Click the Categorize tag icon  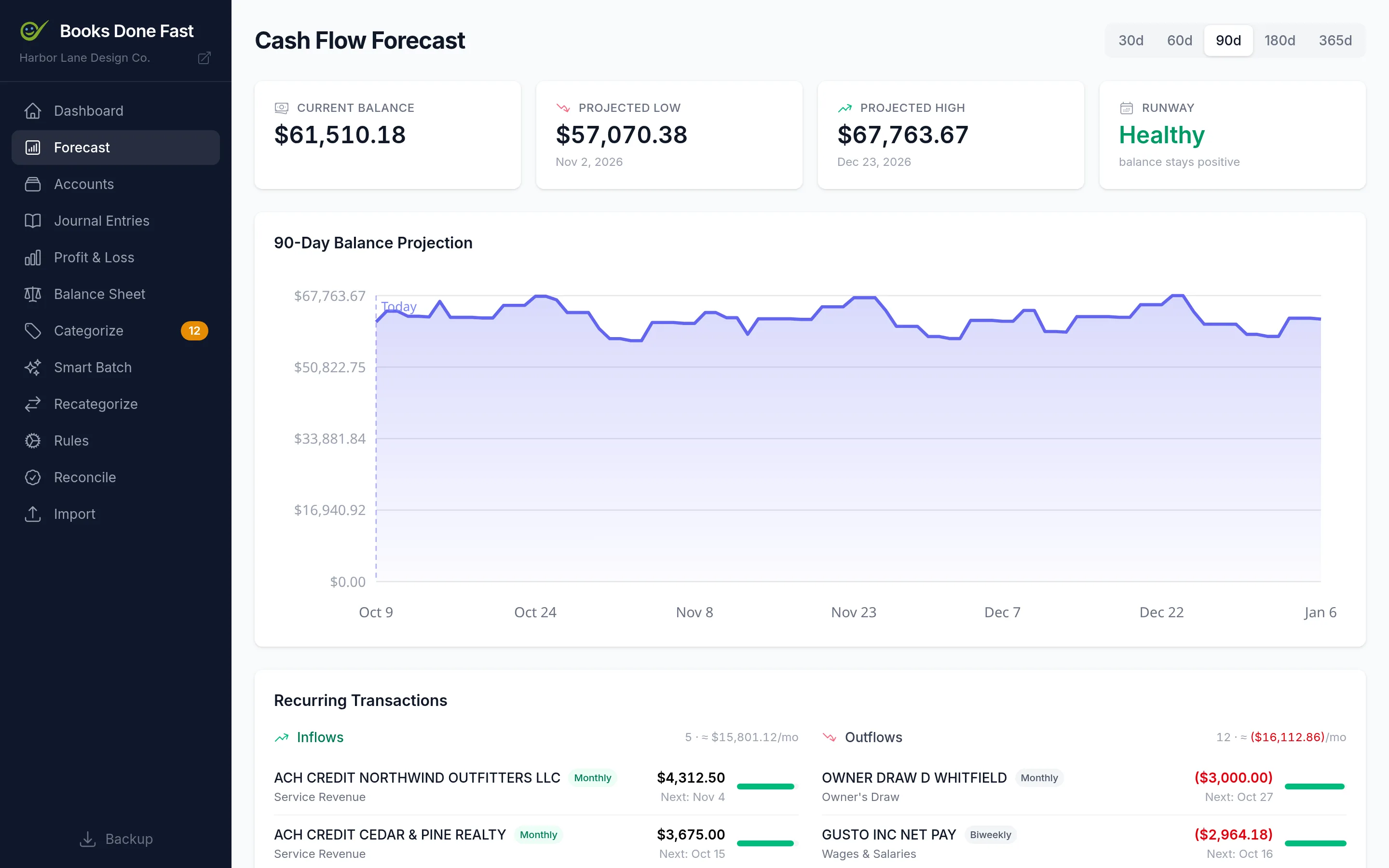(33, 331)
